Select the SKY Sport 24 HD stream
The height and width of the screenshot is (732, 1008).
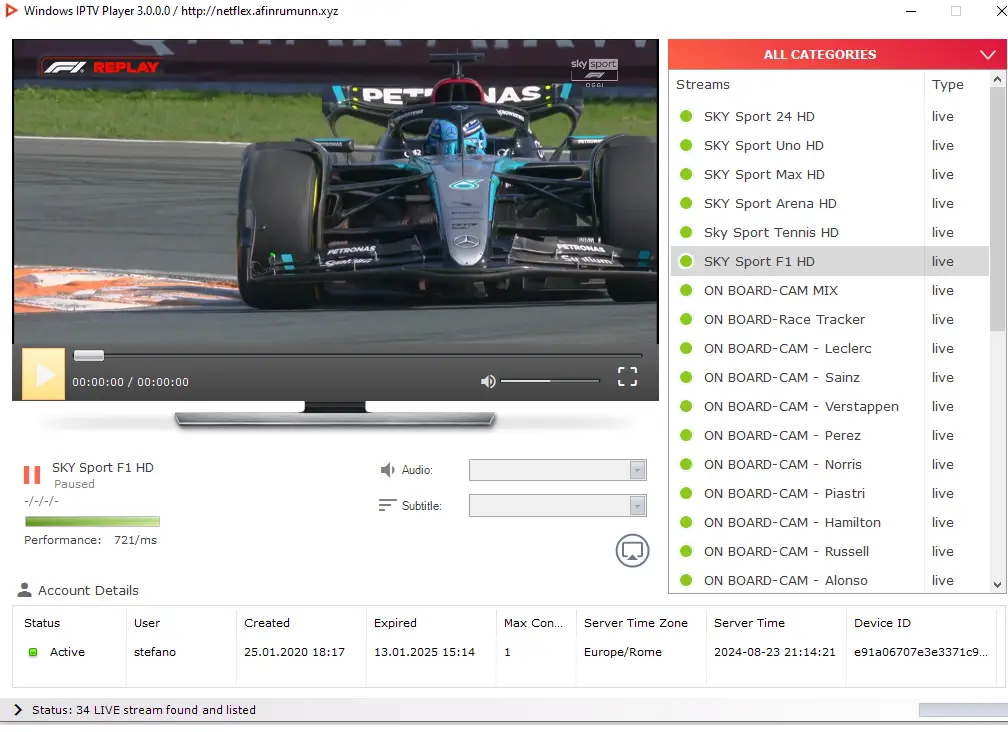[829, 116]
